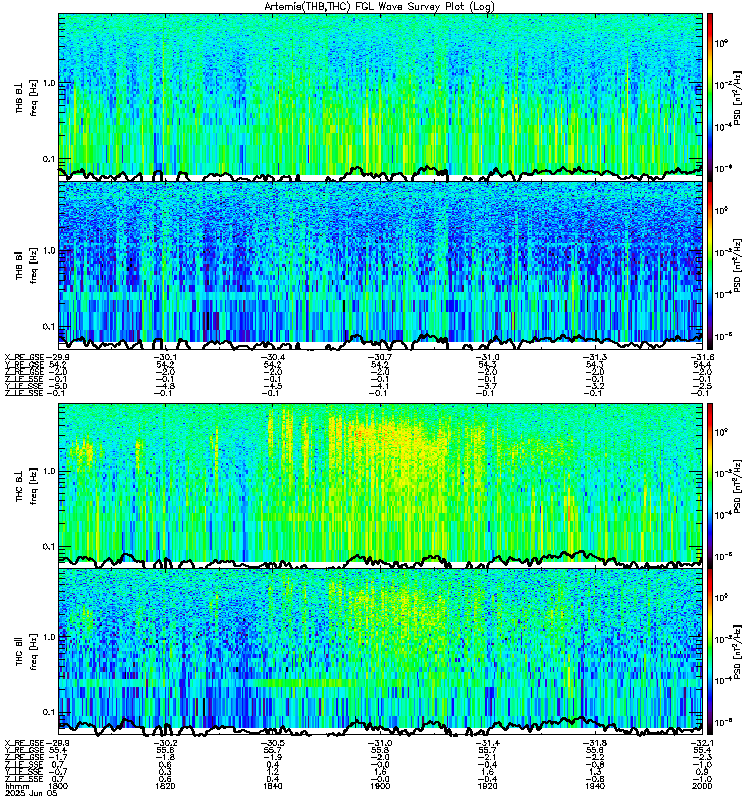750x800 pixels.
Task: Click the color bar beside THB B-perpendicular panel
Action: click(x=710, y=97)
